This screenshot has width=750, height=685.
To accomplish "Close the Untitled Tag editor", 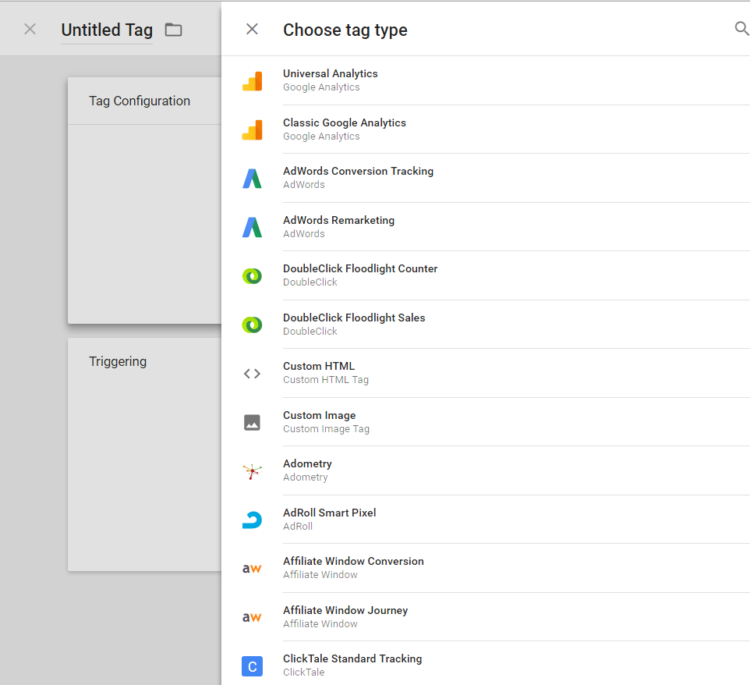I will pyautogui.click(x=30, y=29).
